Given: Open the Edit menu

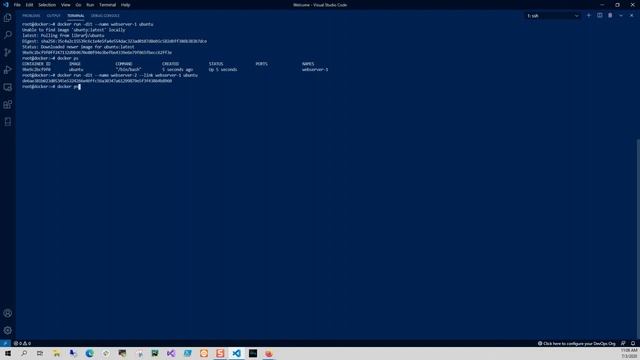Looking at the screenshot, I should (29, 5).
